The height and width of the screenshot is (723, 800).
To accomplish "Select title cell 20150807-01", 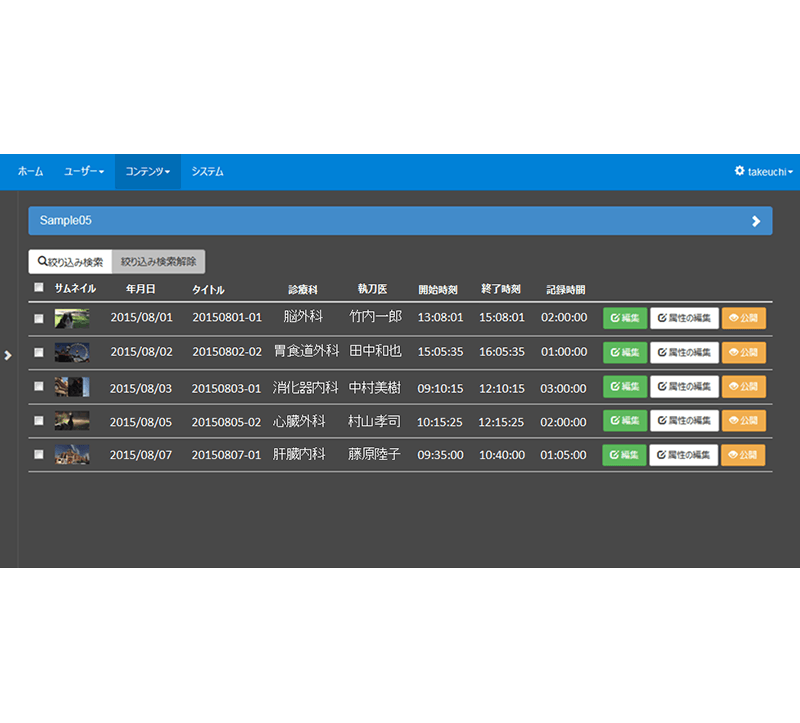I will (227, 455).
